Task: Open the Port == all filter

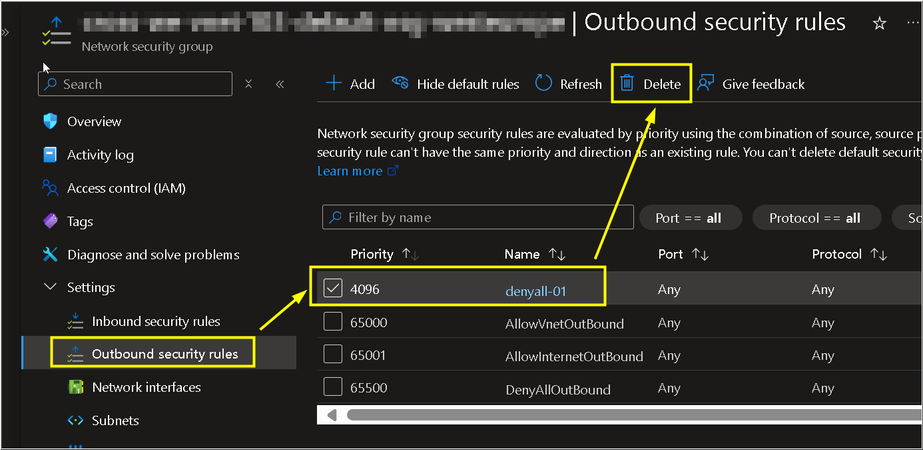Action: pos(690,218)
